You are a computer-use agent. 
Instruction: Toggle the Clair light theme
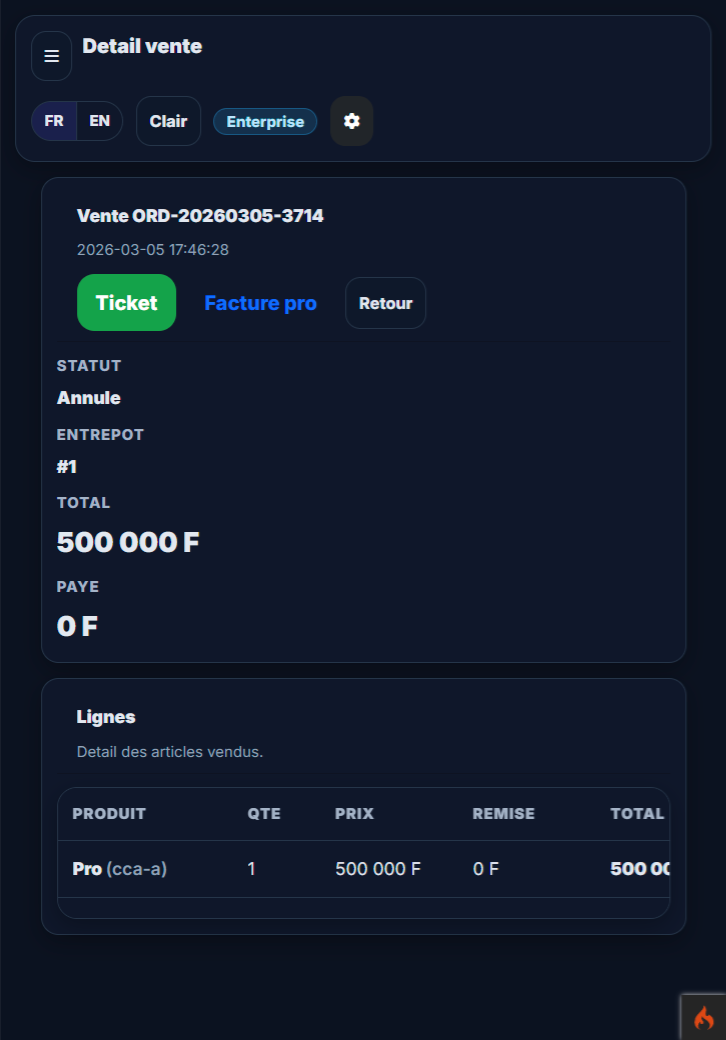pos(168,121)
